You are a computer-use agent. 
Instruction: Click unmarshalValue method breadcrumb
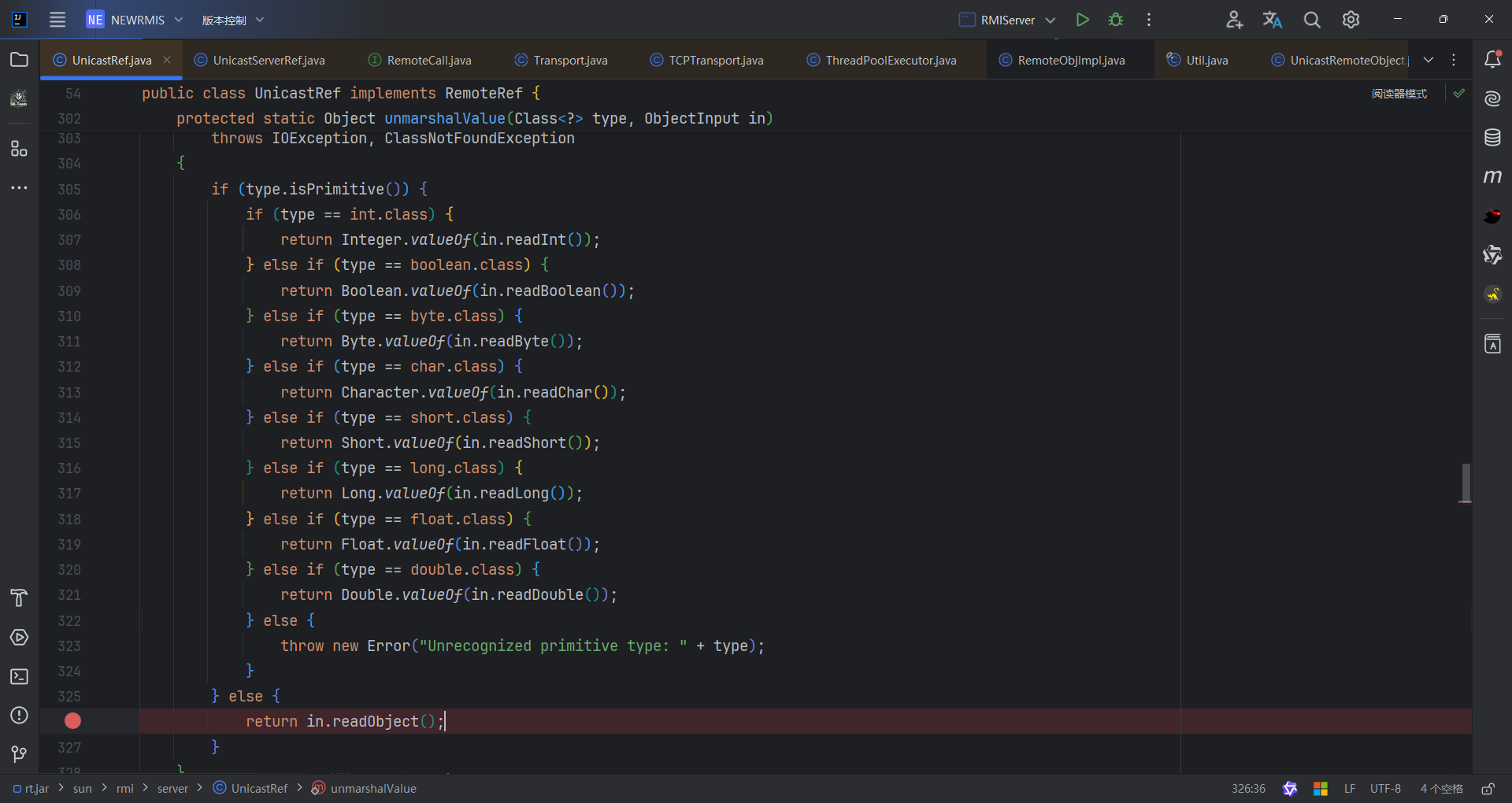coord(364,789)
